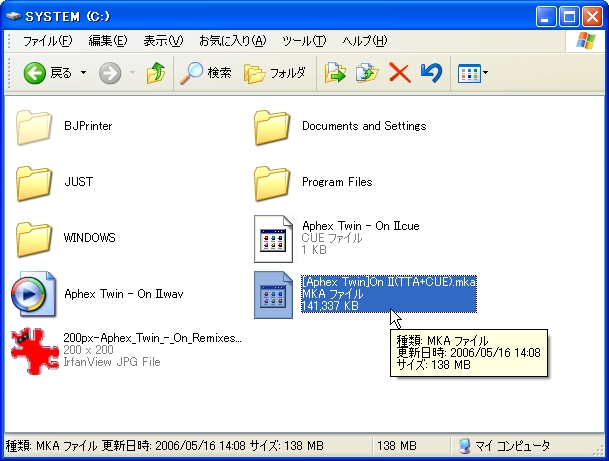Image resolution: width=609 pixels, height=461 pixels.
Task: Go up one folder level
Action: [156, 73]
